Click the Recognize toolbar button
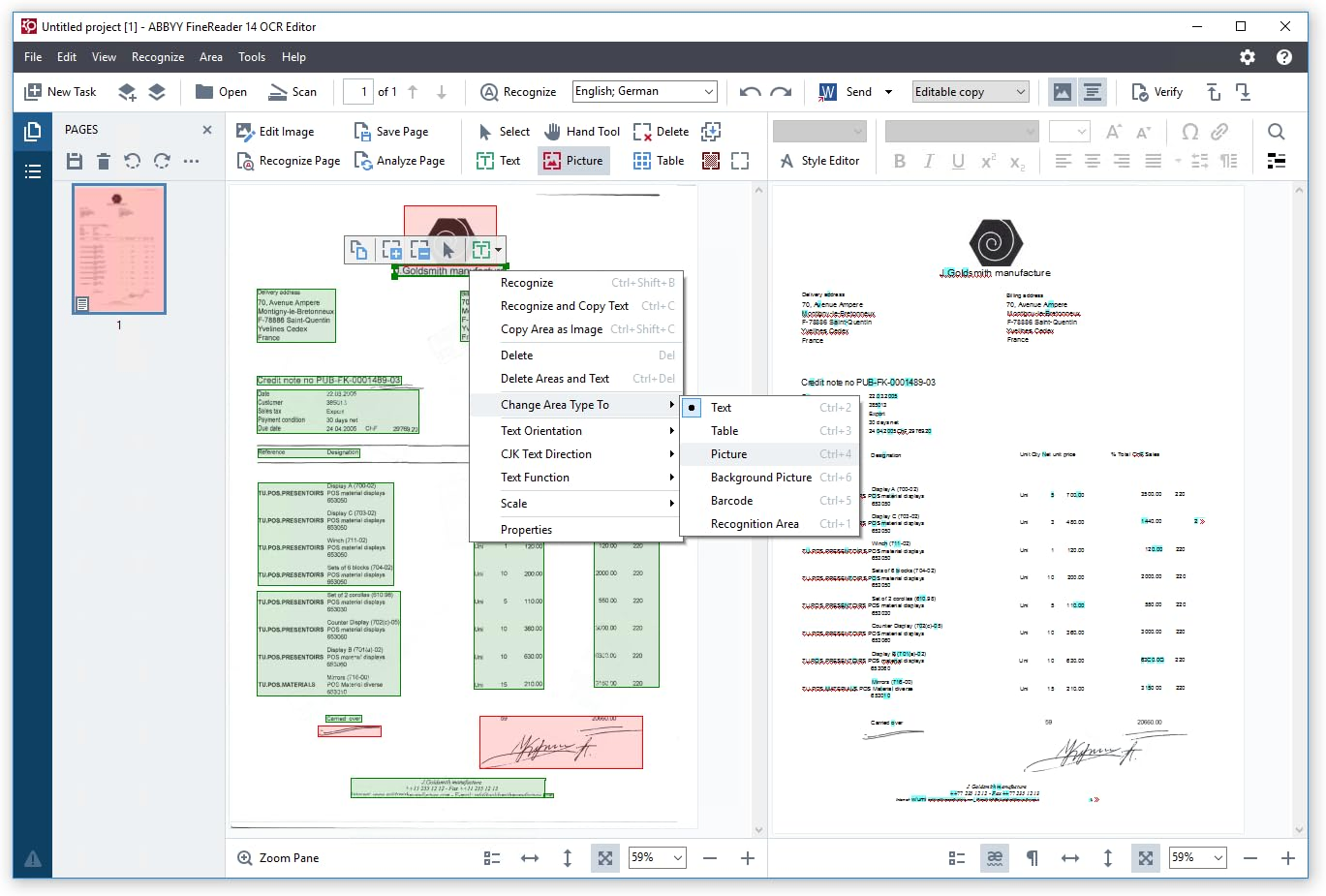The image size is (1326, 896). point(518,92)
